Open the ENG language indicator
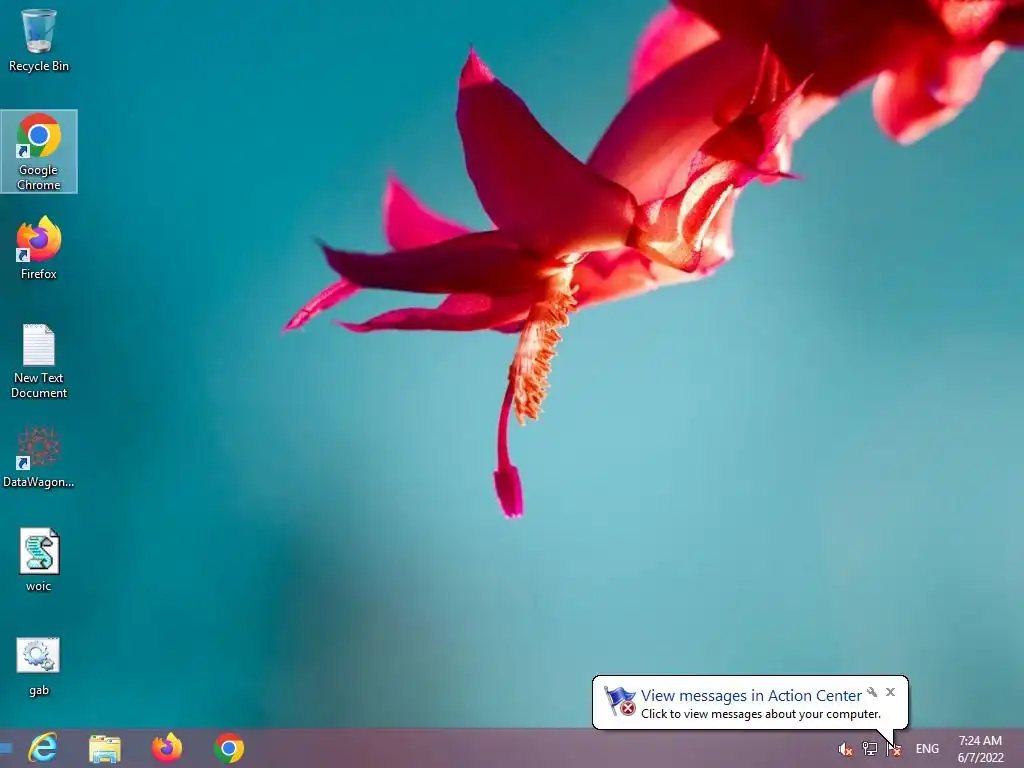Viewport: 1024px width, 768px height. [x=927, y=749]
